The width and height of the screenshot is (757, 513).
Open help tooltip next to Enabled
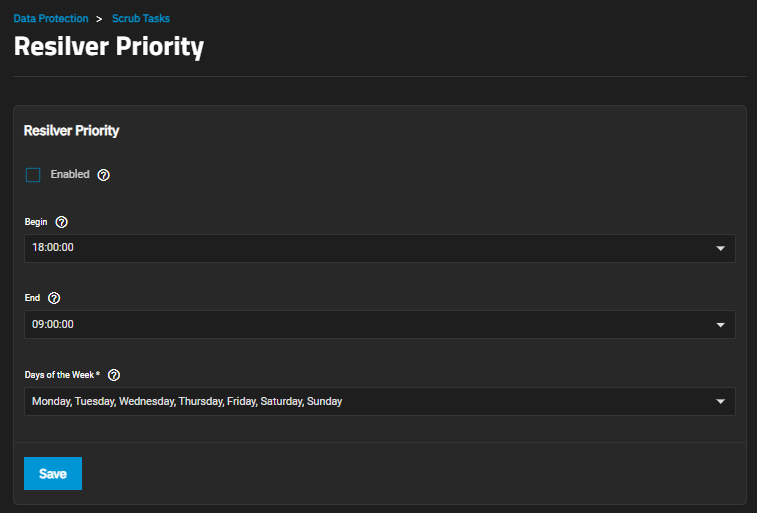(x=104, y=175)
